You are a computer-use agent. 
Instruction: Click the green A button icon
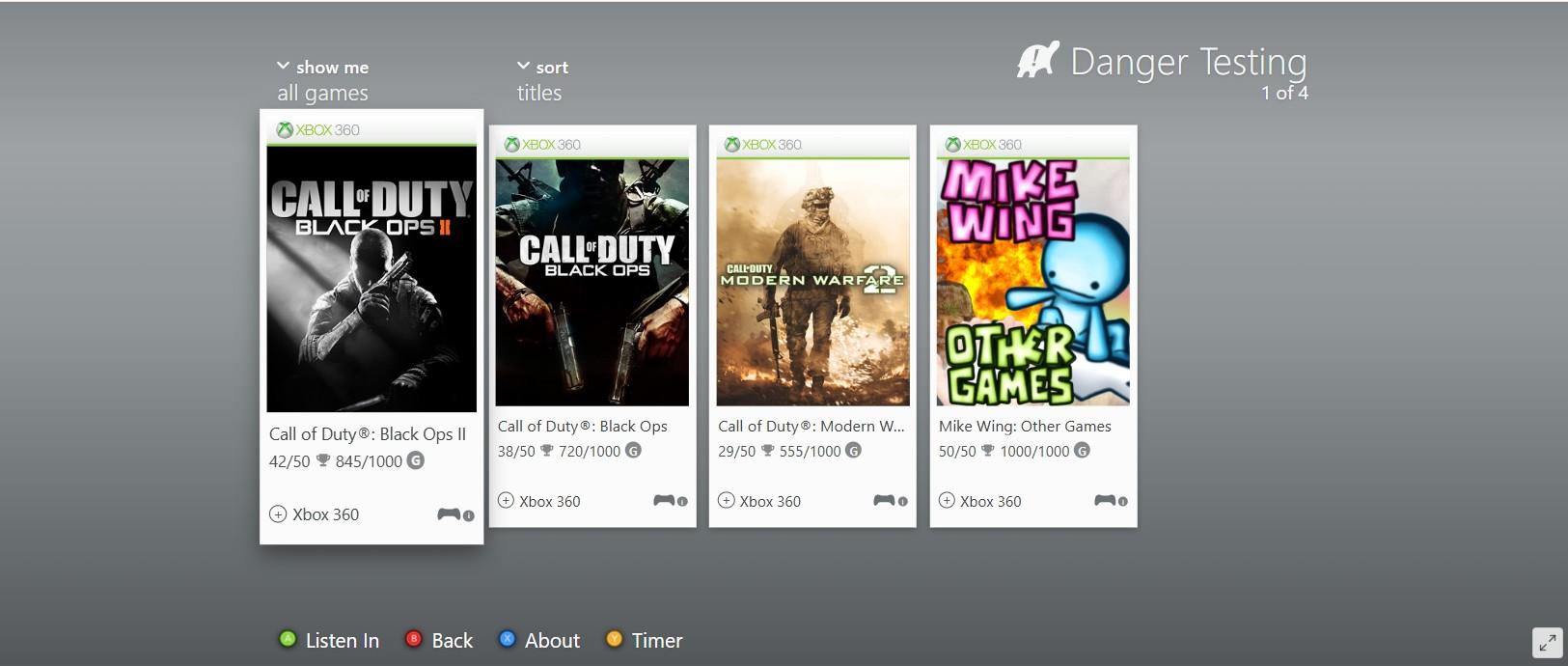[x=287, y=639]
